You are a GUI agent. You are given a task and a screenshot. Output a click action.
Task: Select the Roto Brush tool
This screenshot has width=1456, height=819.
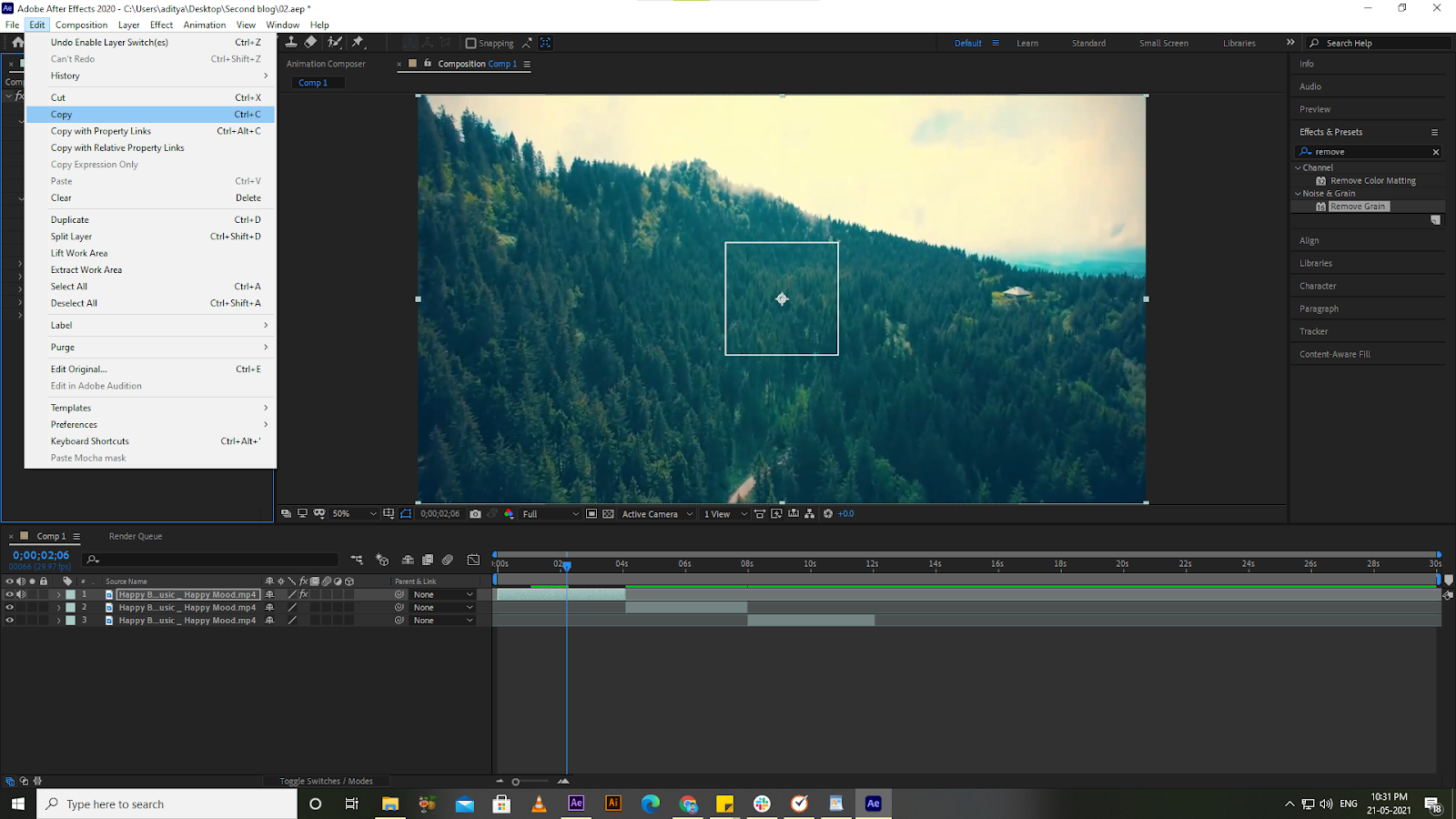pyautogui.click(x=334, y=42)
